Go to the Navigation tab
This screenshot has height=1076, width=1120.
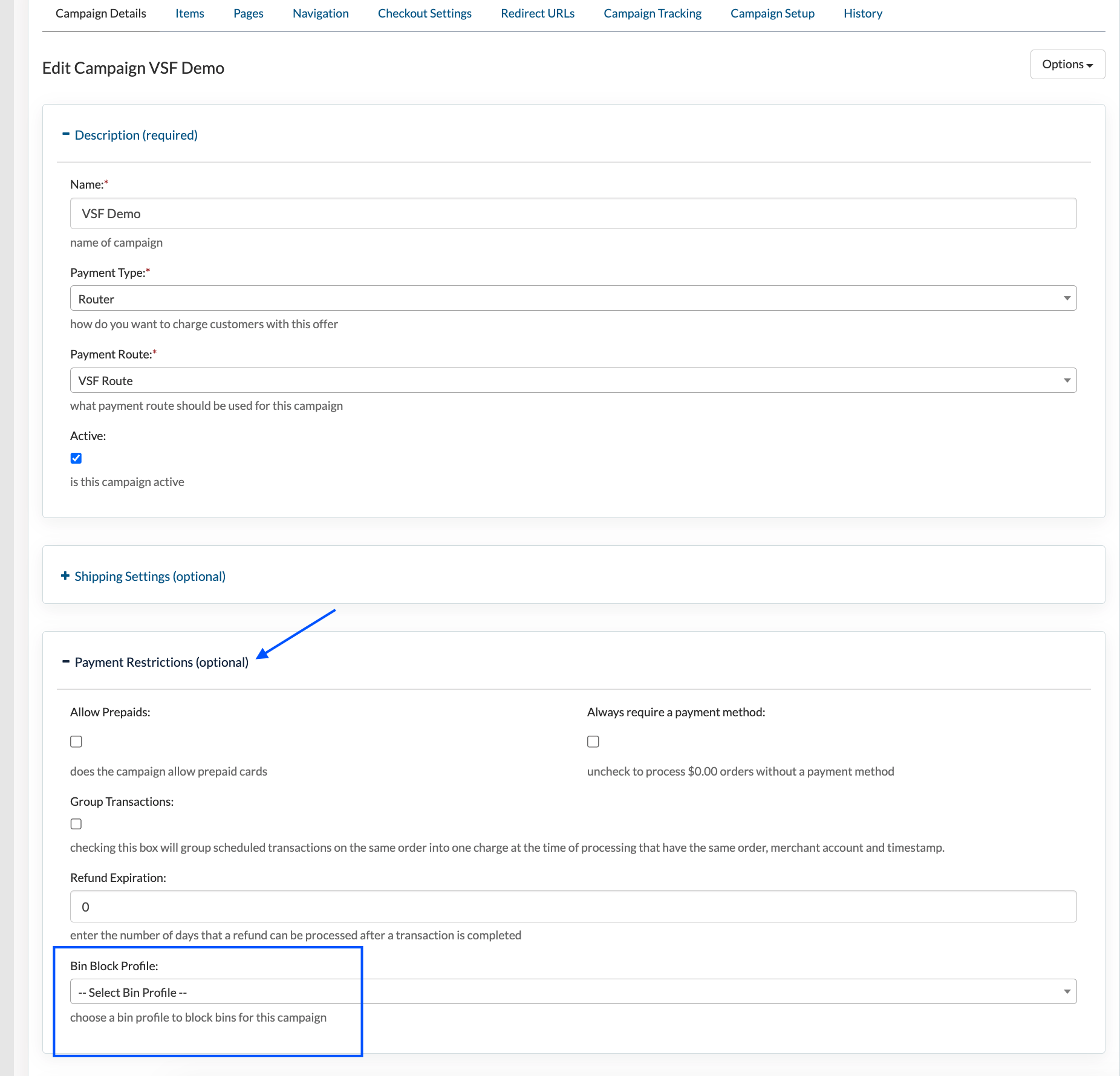321,13
